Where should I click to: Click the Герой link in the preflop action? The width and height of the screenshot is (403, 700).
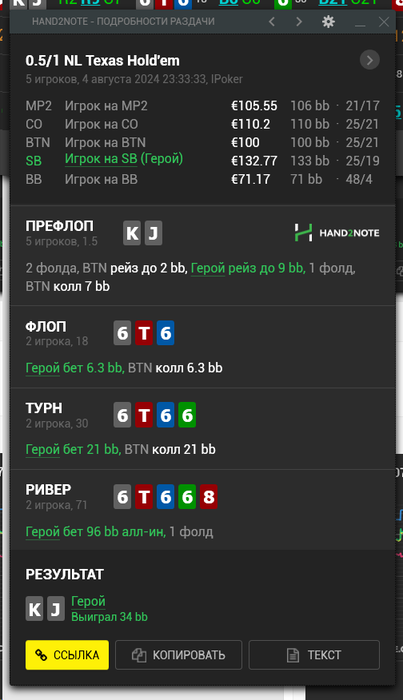click(x=208, y=268)
